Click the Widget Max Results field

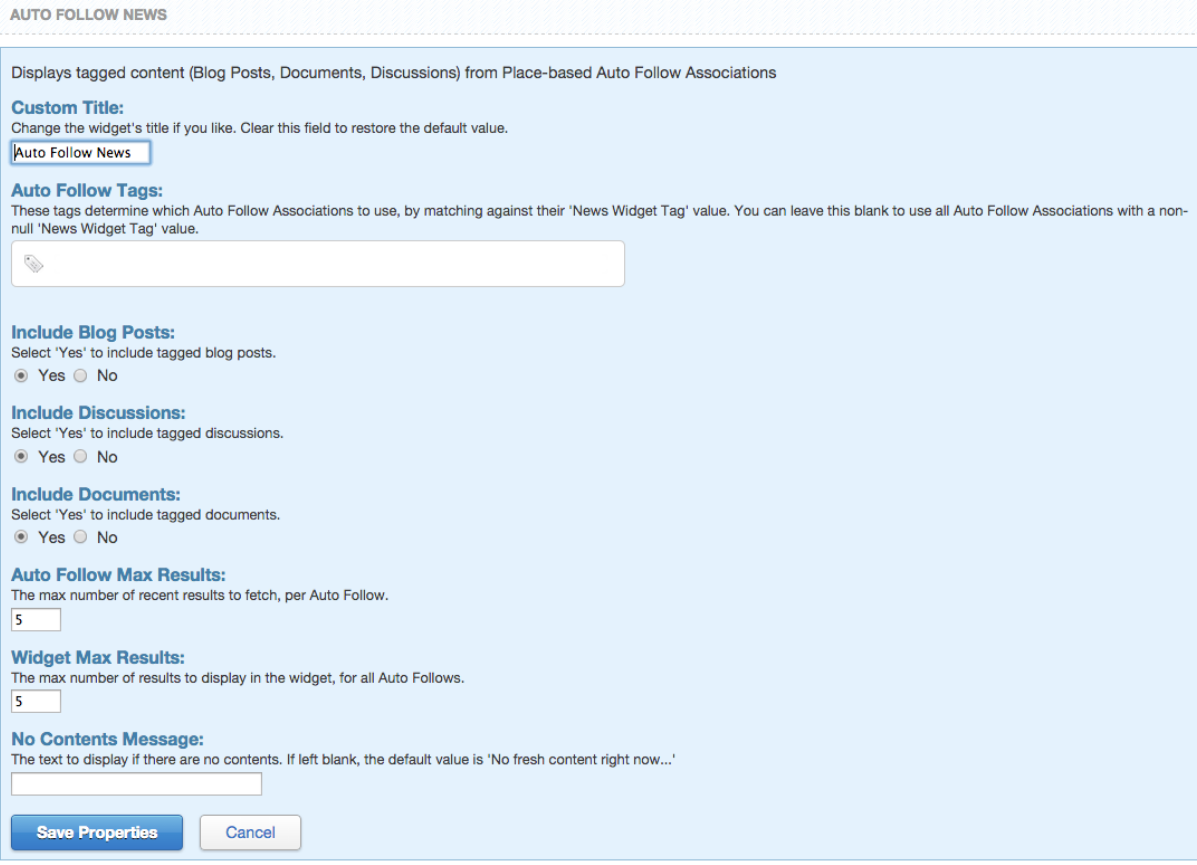pos(36,701)
